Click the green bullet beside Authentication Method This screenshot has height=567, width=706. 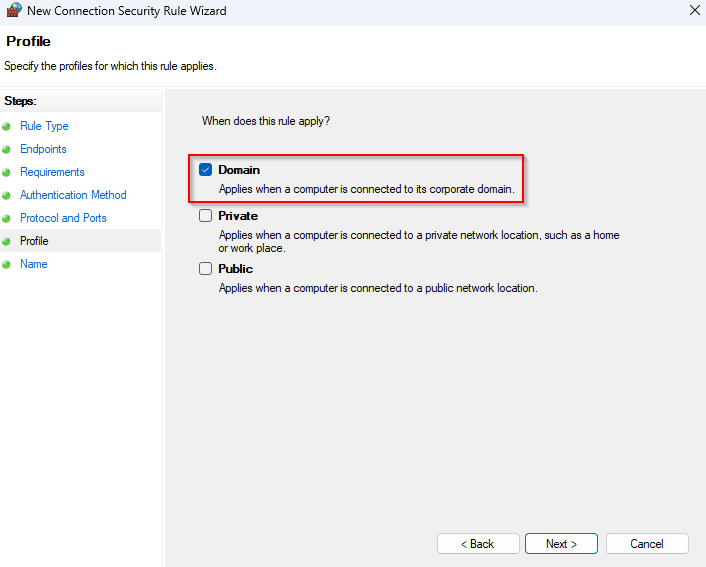(x=7, y=196)
